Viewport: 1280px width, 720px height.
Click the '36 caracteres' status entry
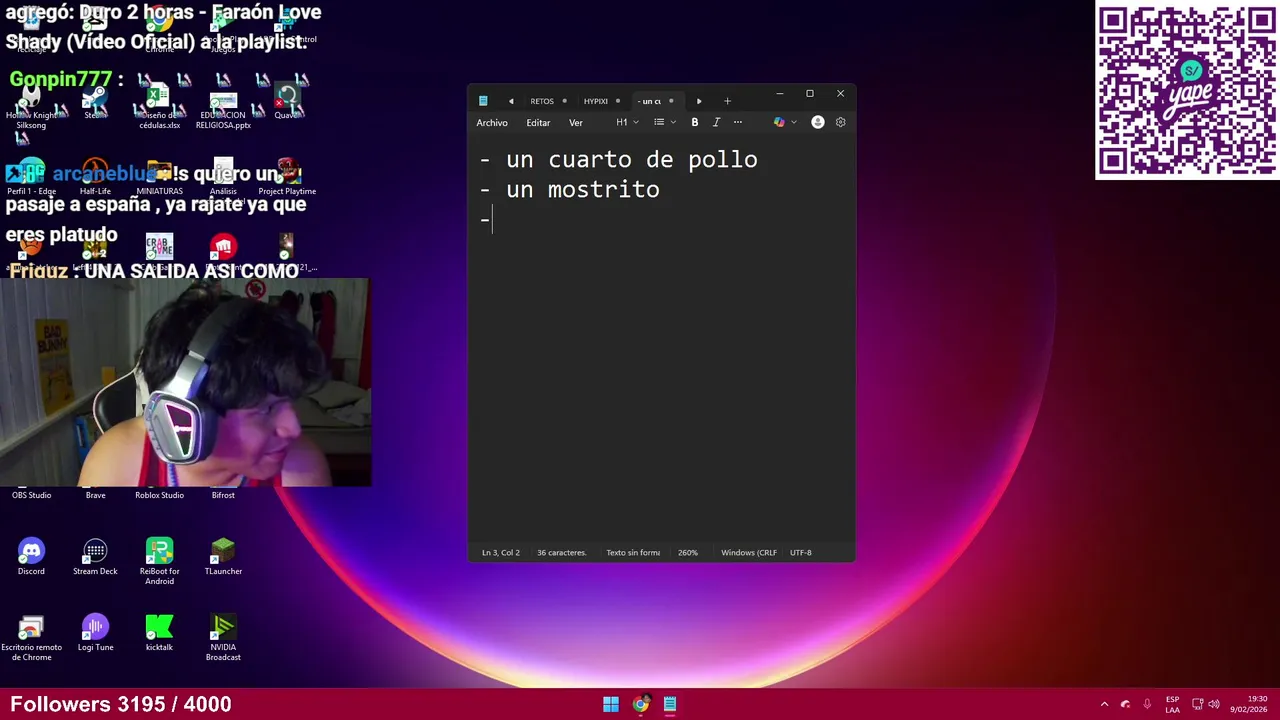click(x=562, y=552)
